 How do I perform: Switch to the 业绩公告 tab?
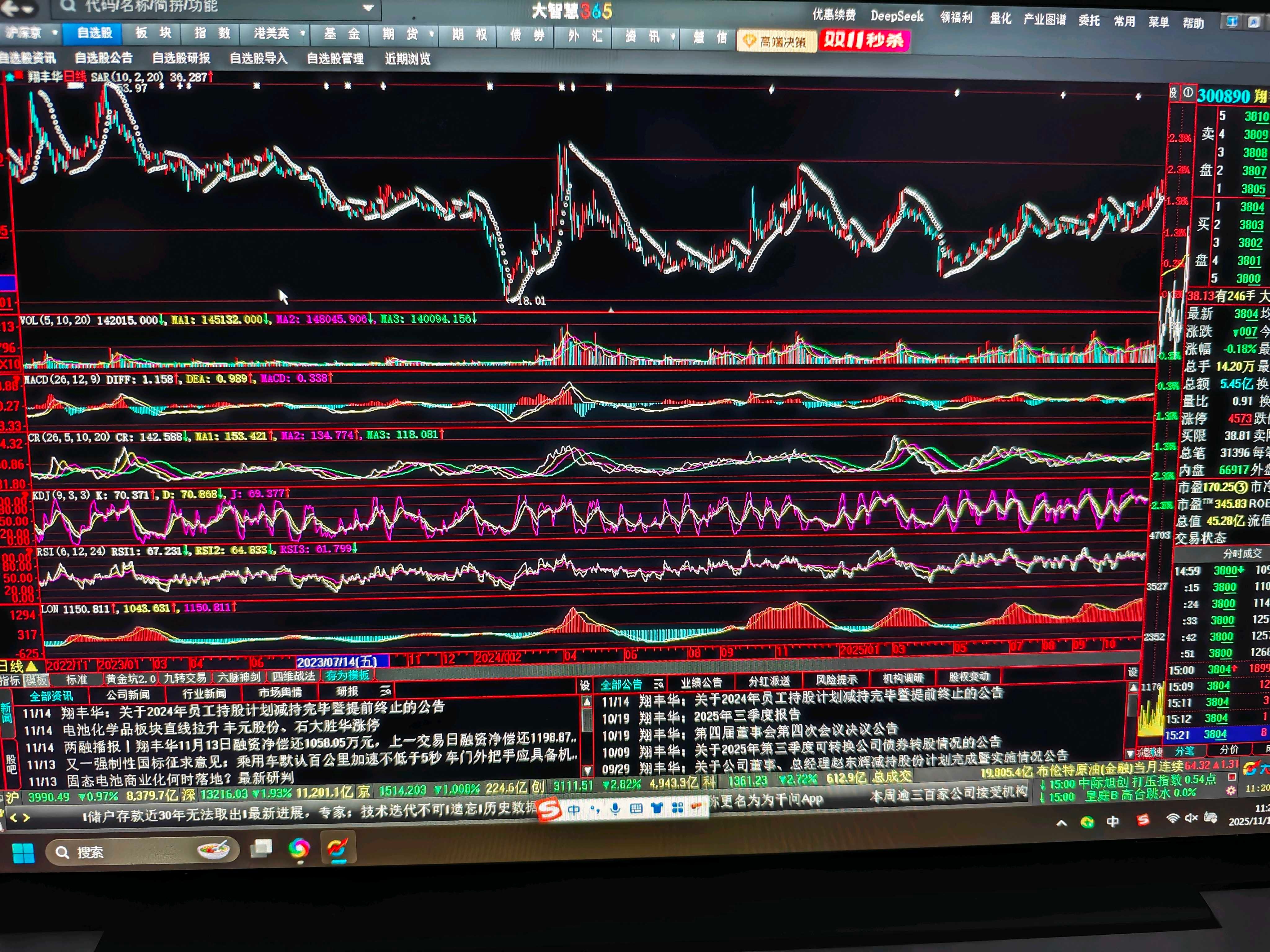pos(701,683)
